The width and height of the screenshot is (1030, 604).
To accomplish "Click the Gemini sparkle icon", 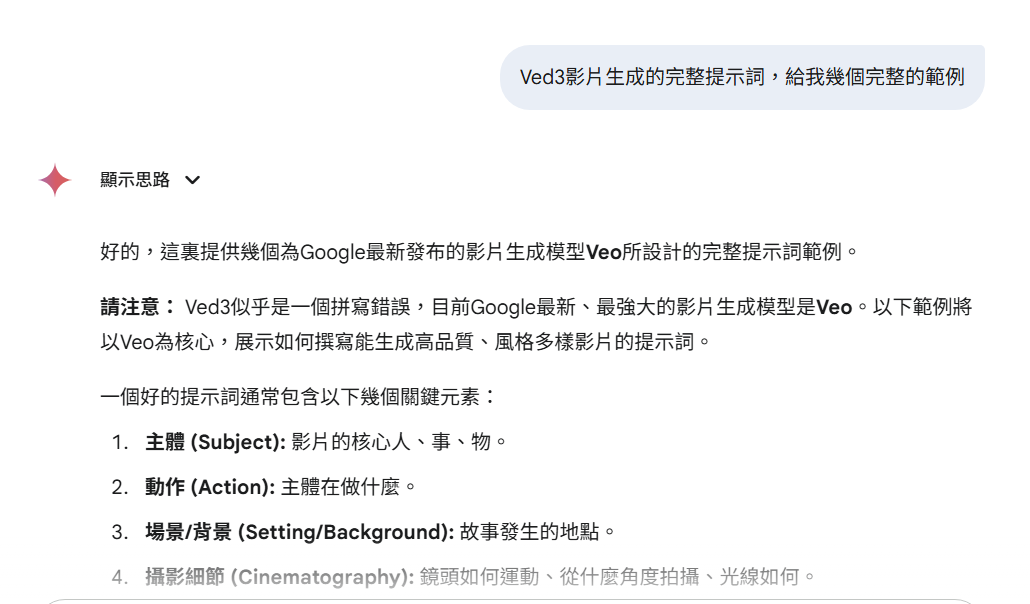I will click(x=55, y=179).
